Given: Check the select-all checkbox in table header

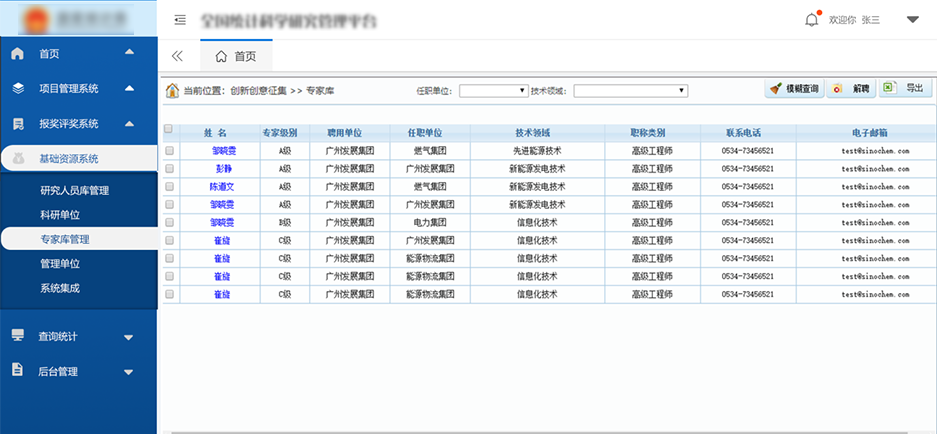Looking at the screenshot, I should click(x=168, y=129).
